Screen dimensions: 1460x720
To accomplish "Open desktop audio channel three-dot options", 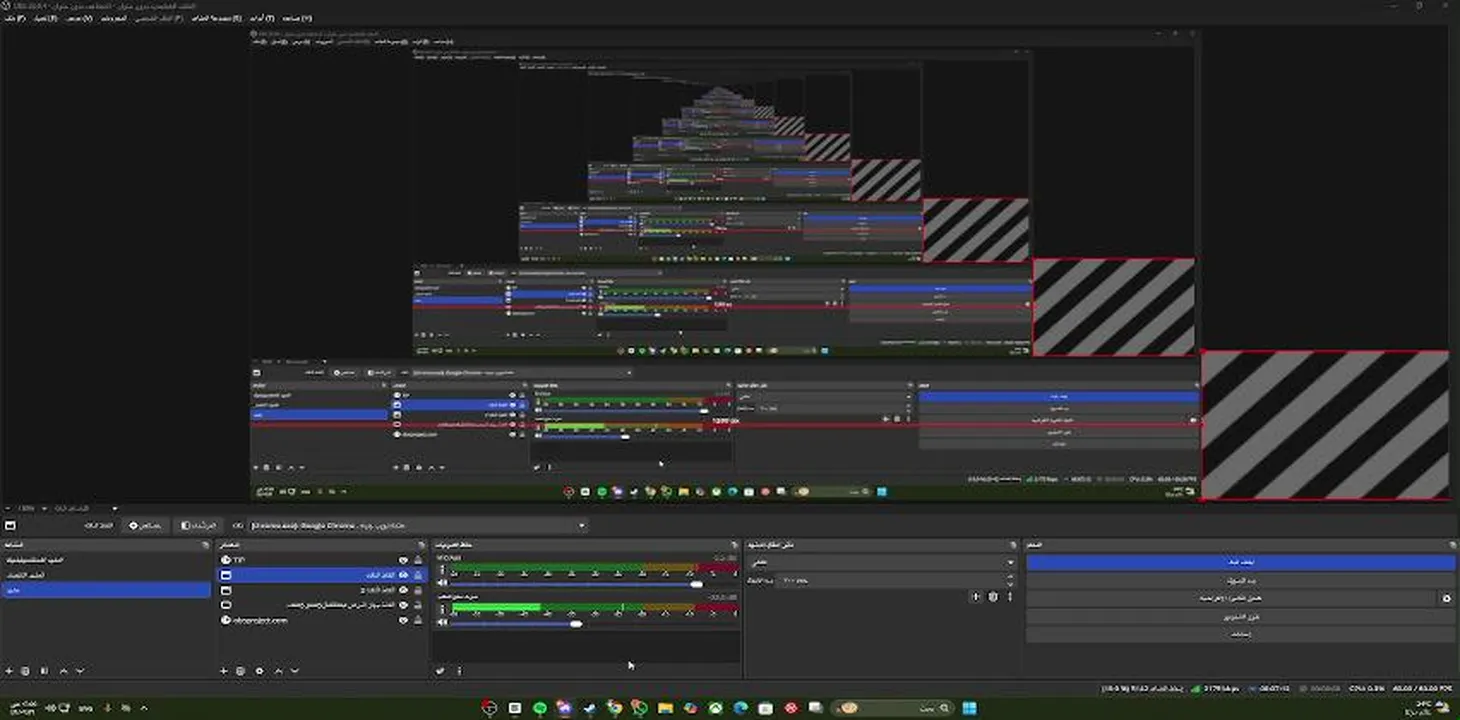I will (442, 608).
